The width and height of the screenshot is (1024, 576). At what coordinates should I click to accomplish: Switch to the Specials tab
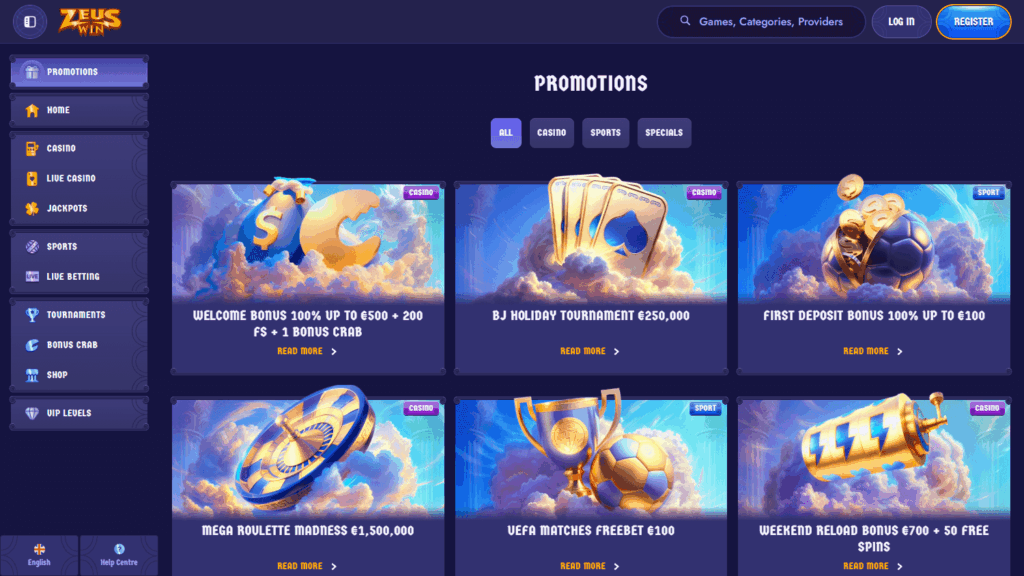[664, 133]
